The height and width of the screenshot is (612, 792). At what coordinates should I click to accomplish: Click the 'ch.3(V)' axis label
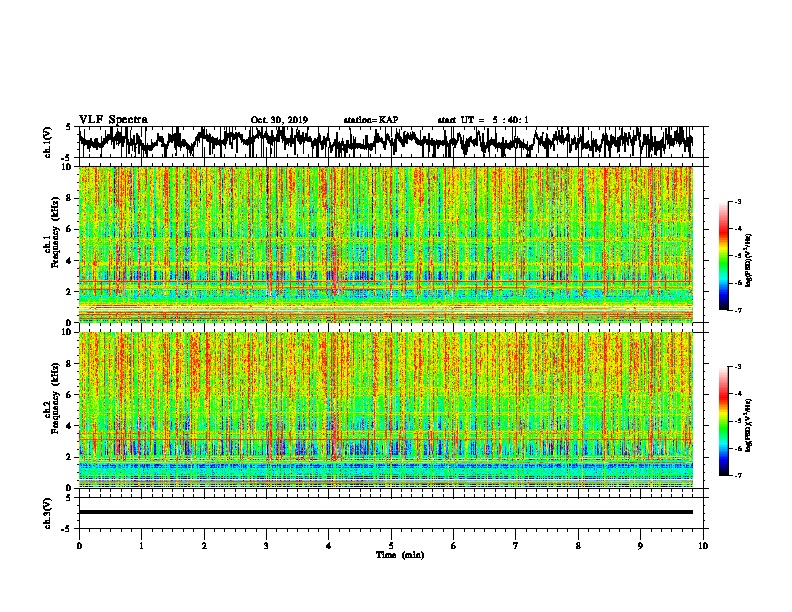tap(48, 513)
